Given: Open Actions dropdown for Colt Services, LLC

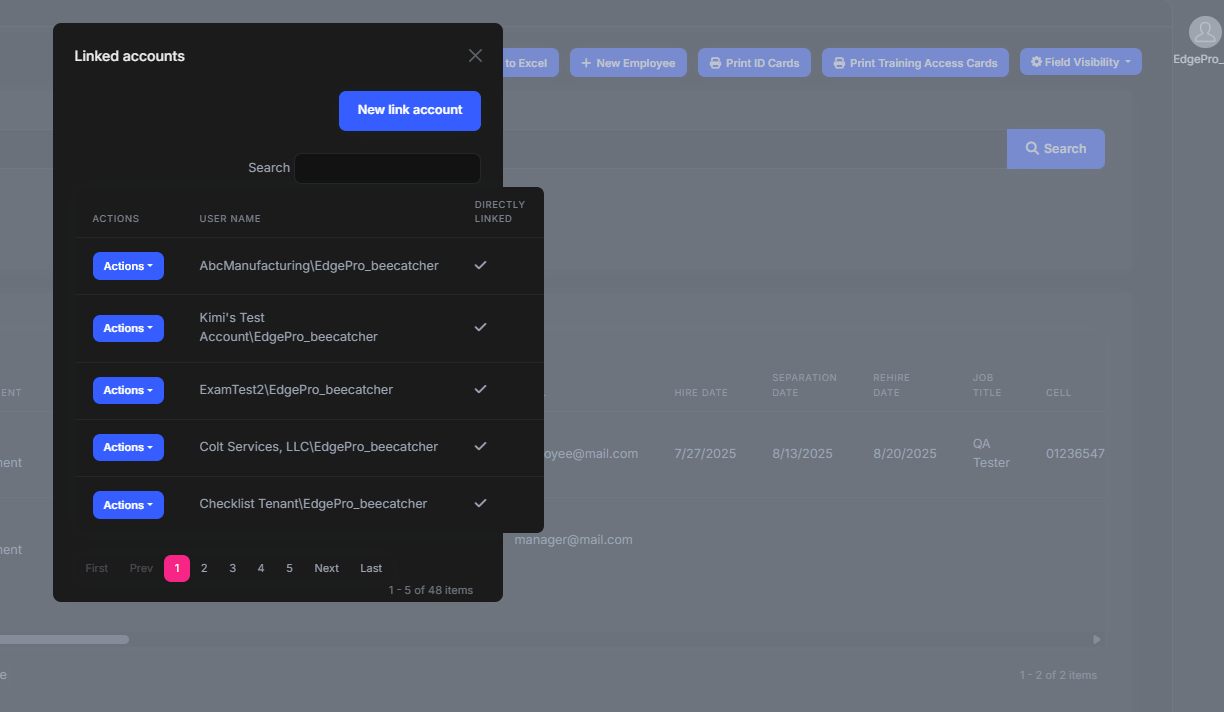Looking at the screenshot, I should pos(128,447).
